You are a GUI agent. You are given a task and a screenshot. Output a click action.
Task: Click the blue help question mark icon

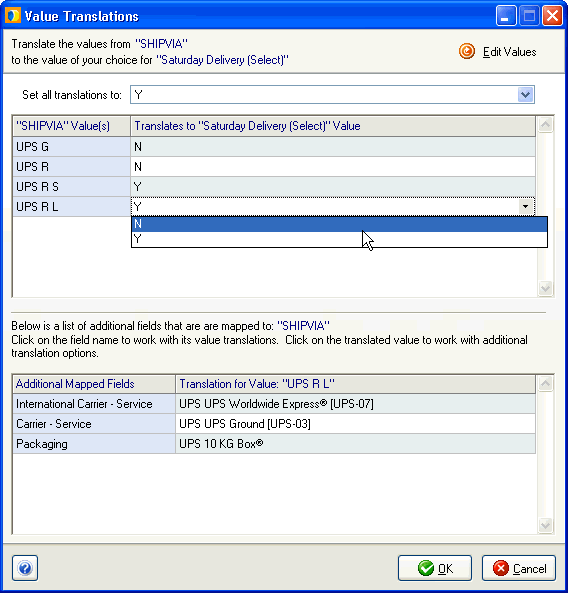[x=25, y=568]
